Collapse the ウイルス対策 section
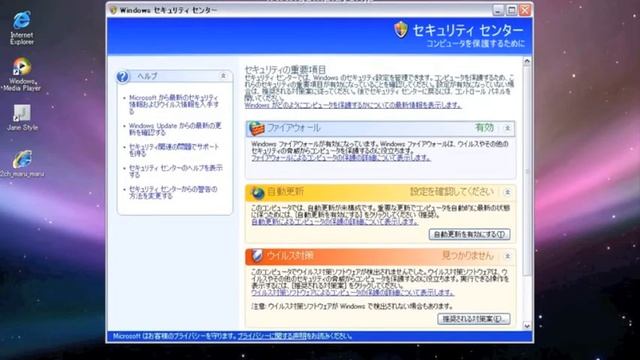 507,256
